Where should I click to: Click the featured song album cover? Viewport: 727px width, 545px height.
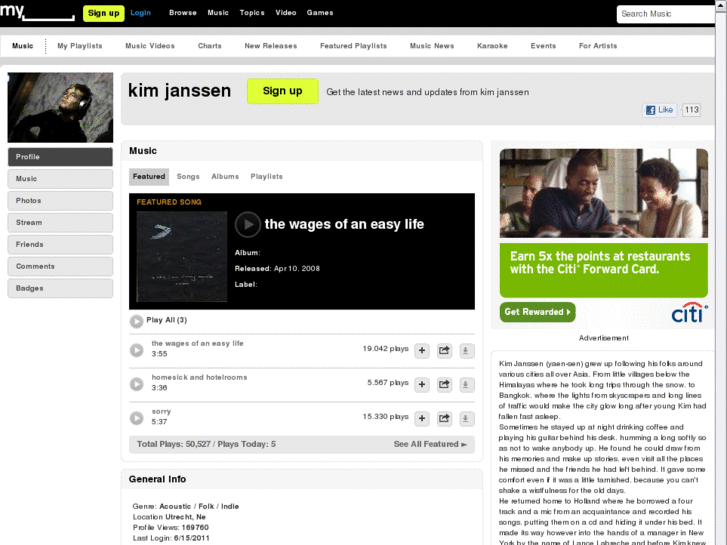click(182, 256)
